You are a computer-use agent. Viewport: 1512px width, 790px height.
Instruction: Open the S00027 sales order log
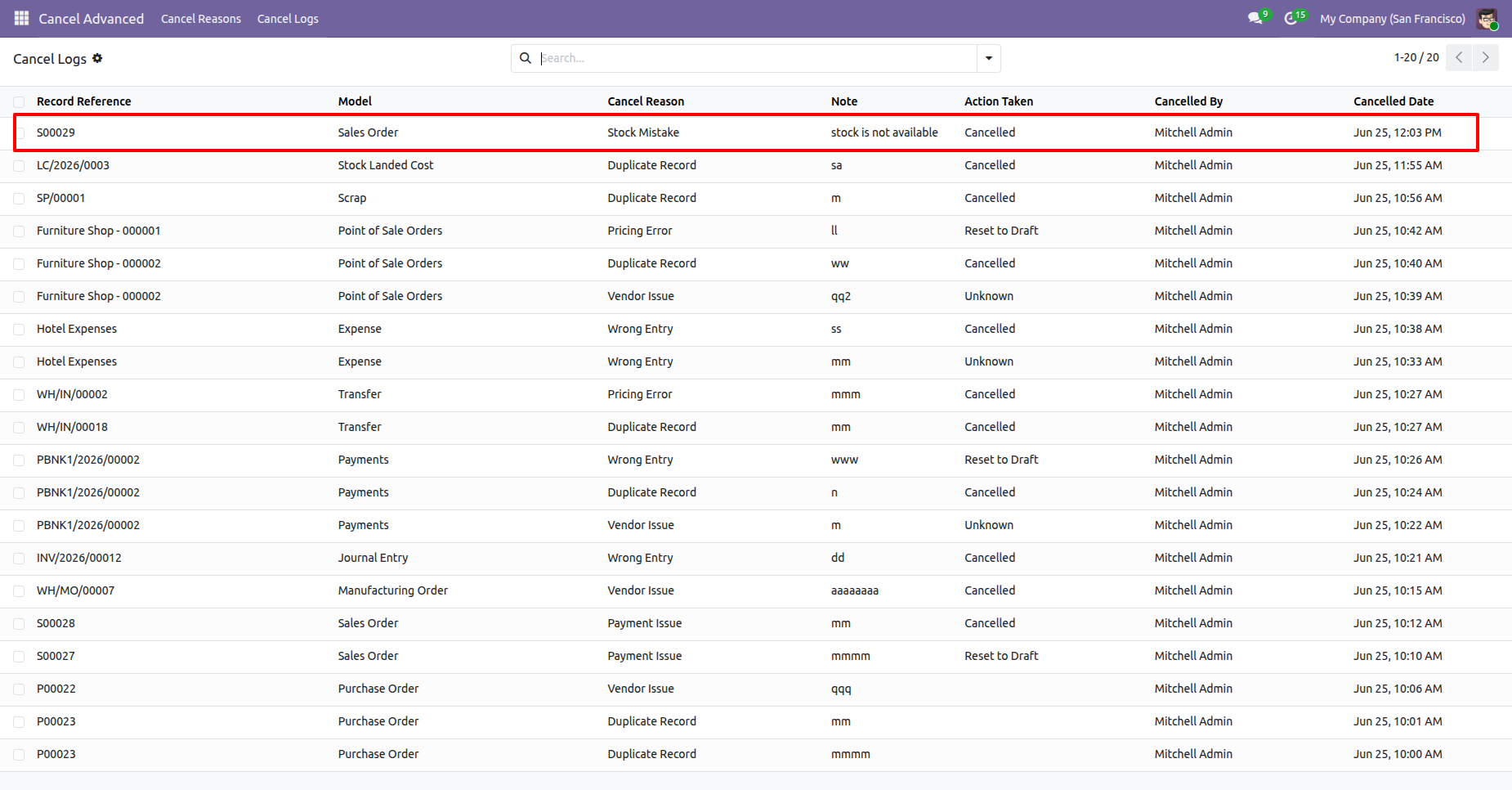pos(56,656)
